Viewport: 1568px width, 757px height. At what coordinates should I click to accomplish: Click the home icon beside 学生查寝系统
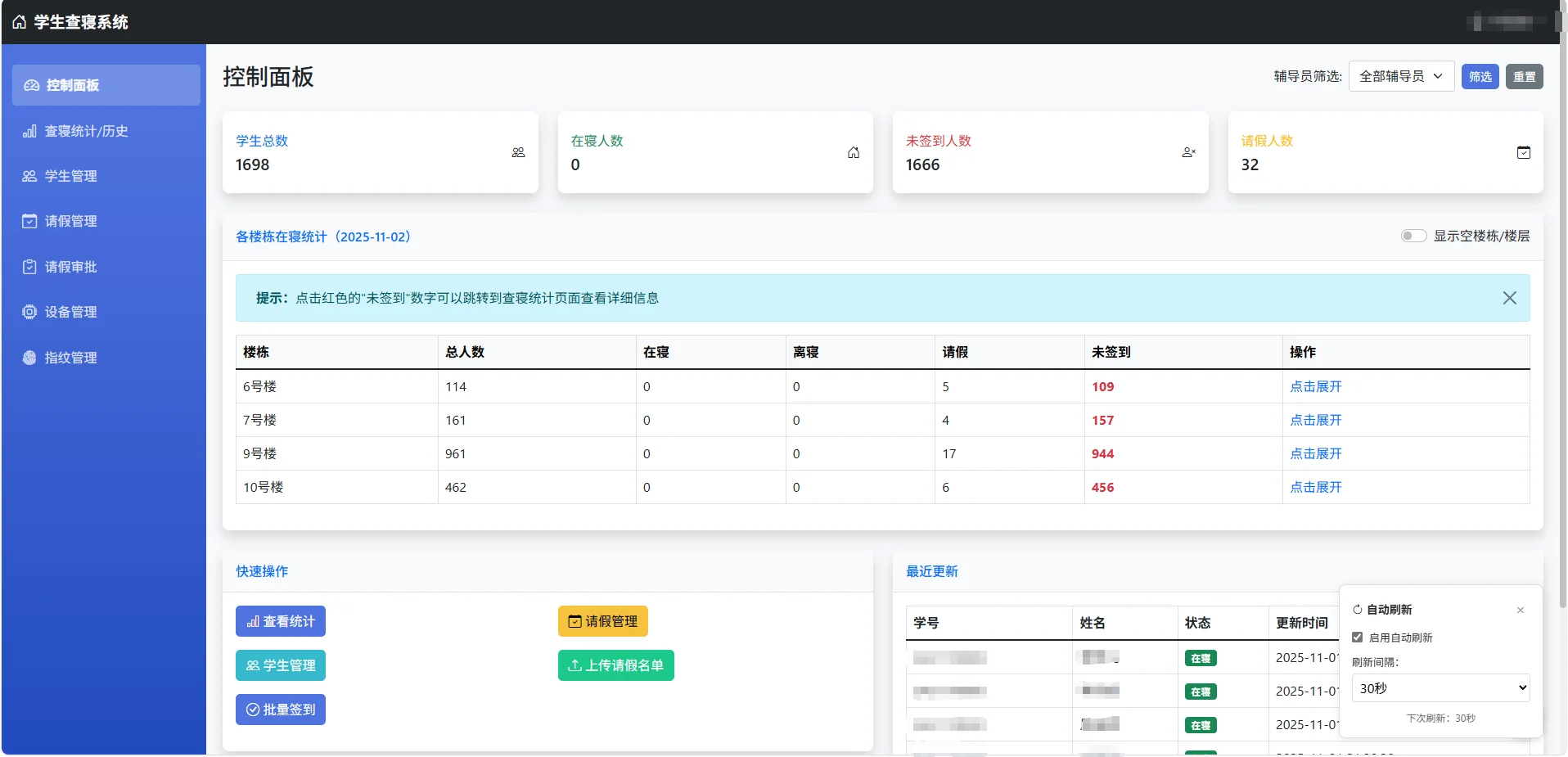pos(20,21)
